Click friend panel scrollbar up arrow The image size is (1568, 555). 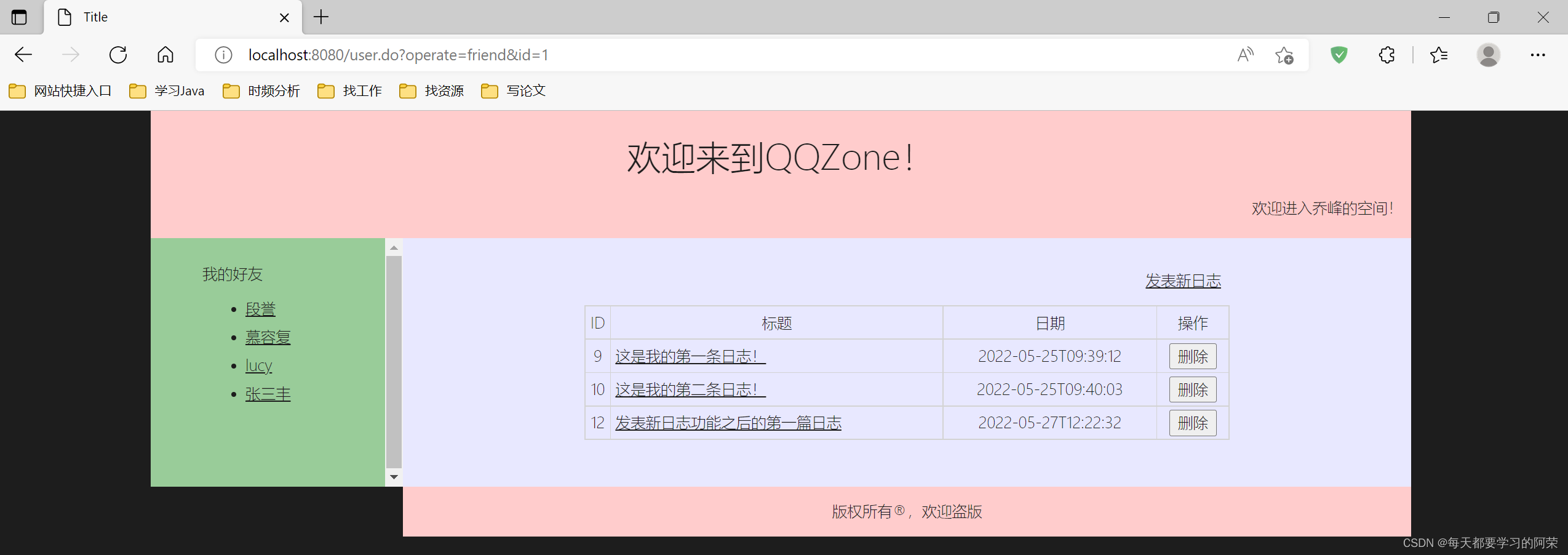394,247
